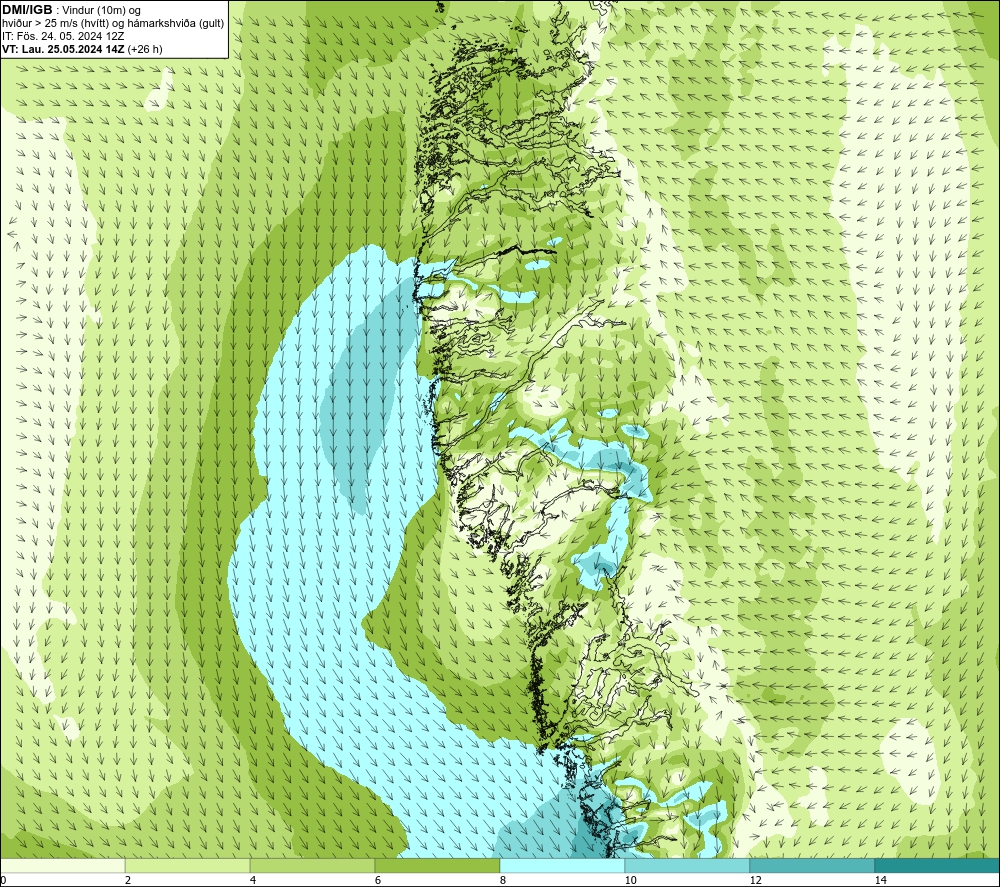
Task: Click the colorbar label '4'
Action: click(253, 881)
